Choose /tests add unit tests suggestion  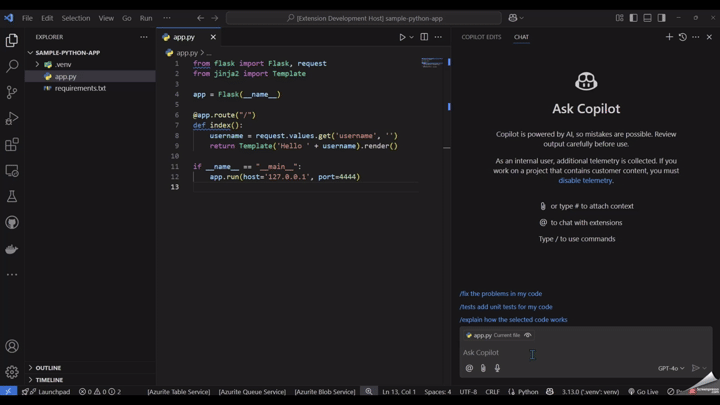point(506,307)
